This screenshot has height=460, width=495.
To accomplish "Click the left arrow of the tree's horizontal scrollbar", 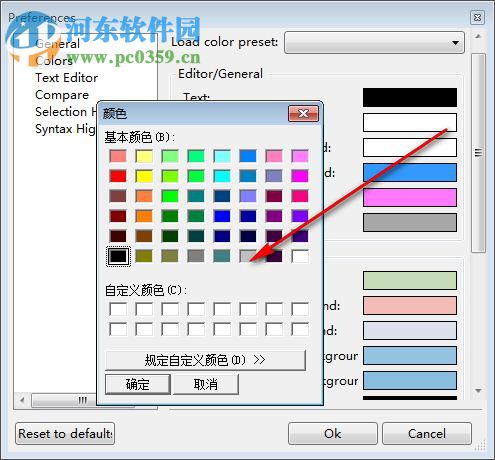I will point(22,400).
